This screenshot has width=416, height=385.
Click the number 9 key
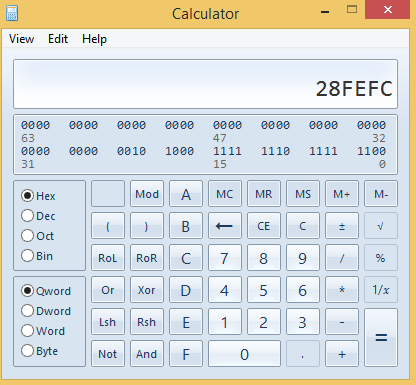click(303, 258)
